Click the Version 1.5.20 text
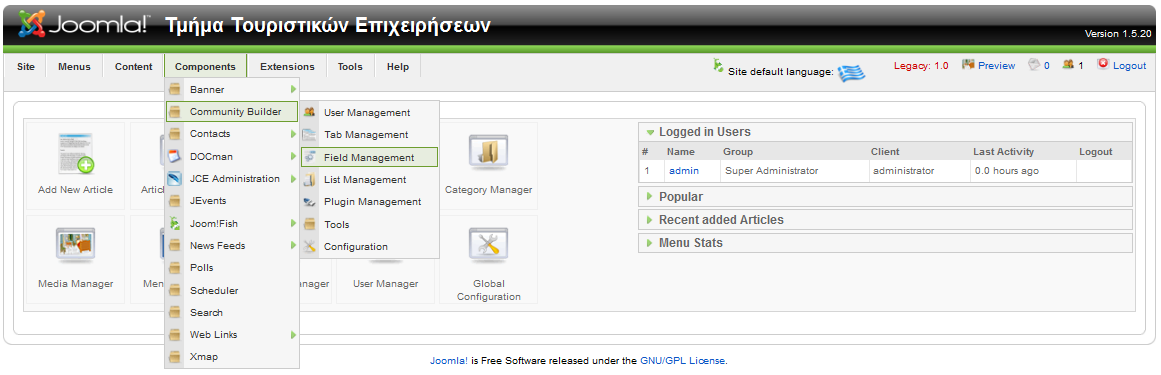 [x=1118, y=34]
